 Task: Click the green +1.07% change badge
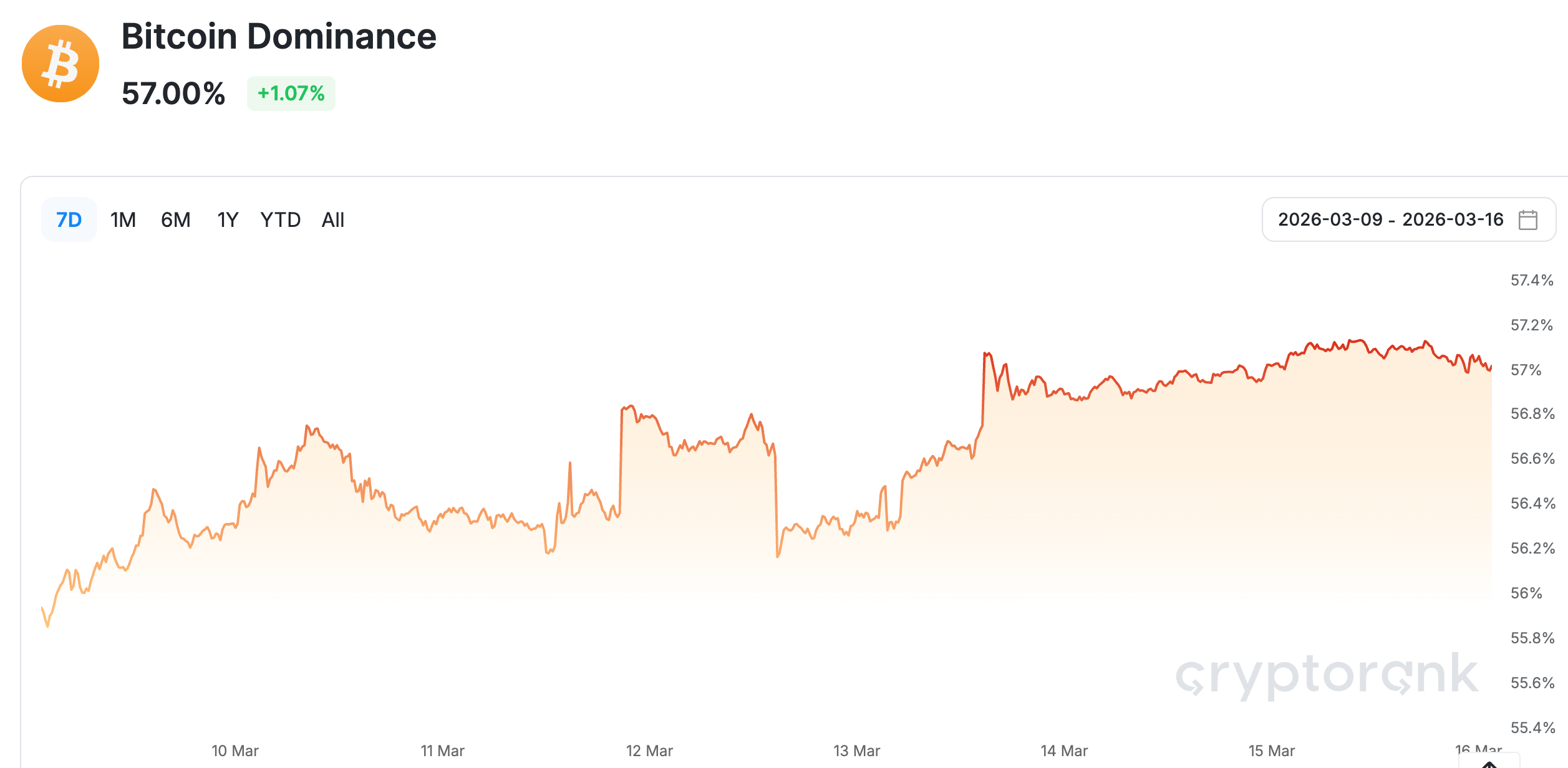291,94
